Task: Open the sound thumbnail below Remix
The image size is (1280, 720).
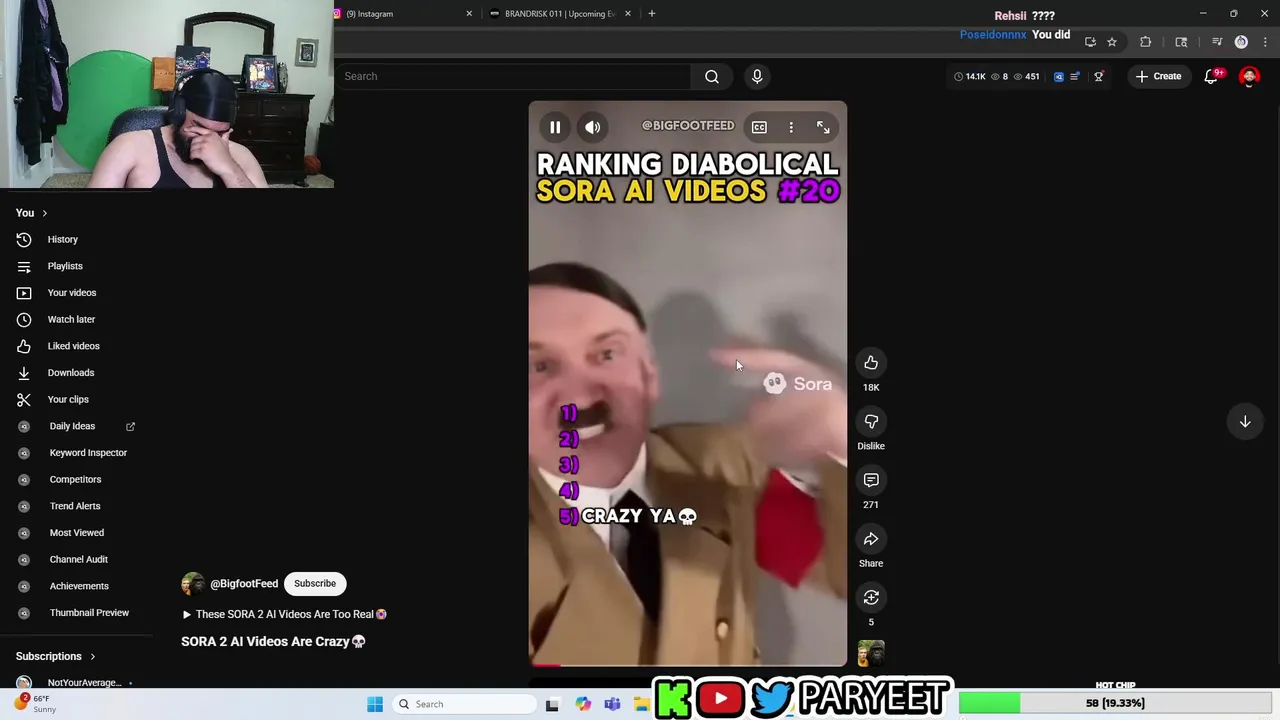Action: [871, 654]
